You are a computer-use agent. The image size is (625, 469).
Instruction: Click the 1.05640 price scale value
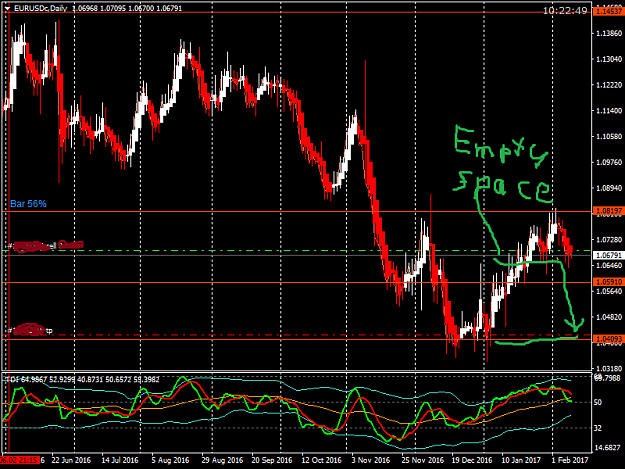(609, 291)
